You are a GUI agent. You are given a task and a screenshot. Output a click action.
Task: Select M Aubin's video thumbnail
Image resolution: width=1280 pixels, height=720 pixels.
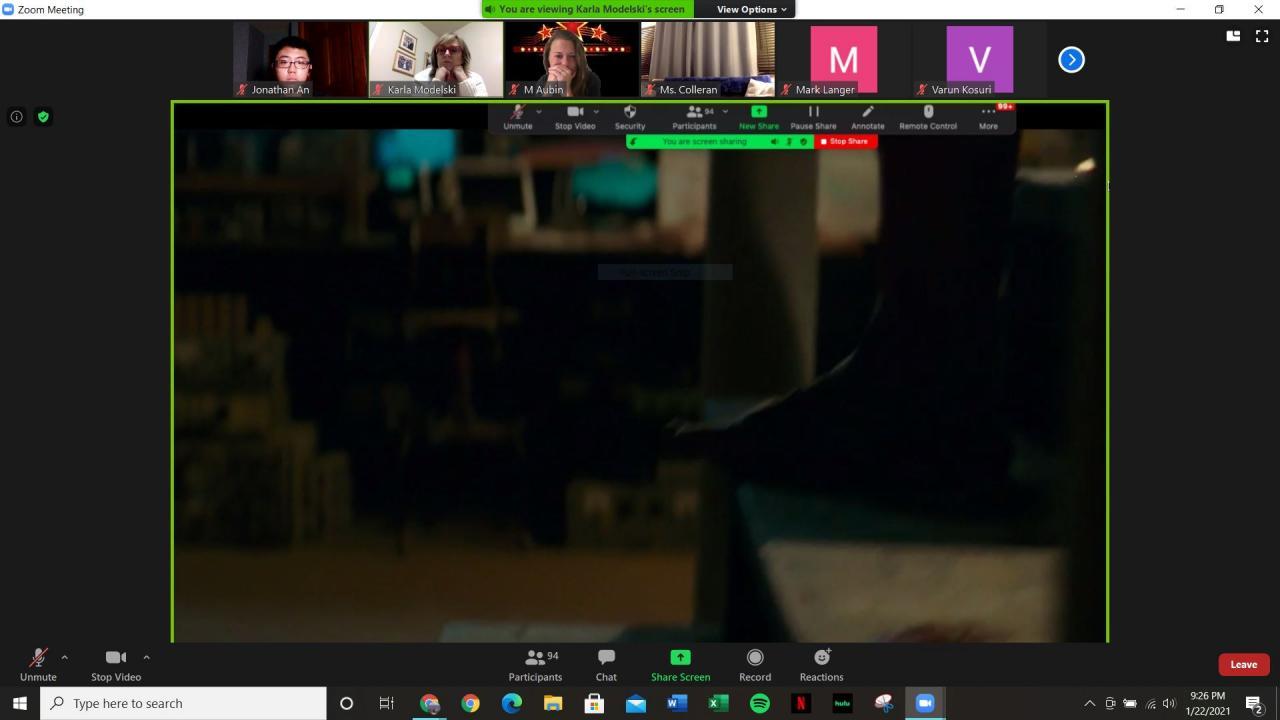[x=572, y=59]
